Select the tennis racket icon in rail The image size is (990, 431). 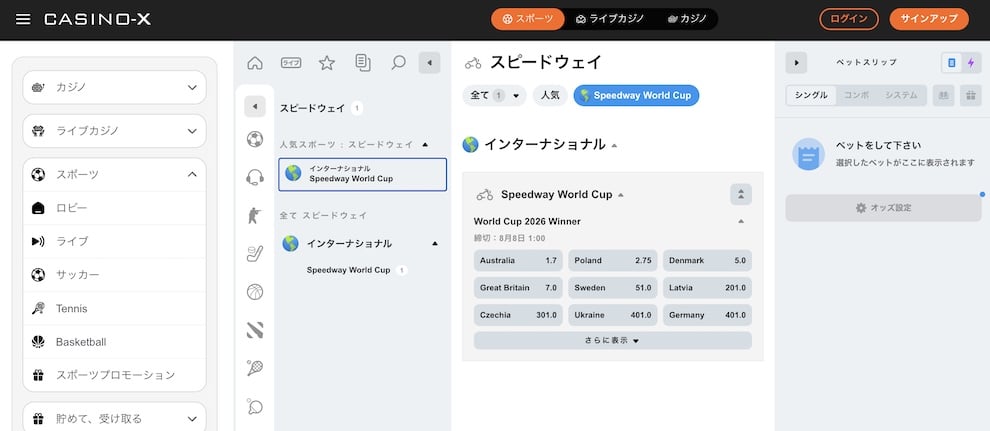pyautogui.click(x=255, y=368)
